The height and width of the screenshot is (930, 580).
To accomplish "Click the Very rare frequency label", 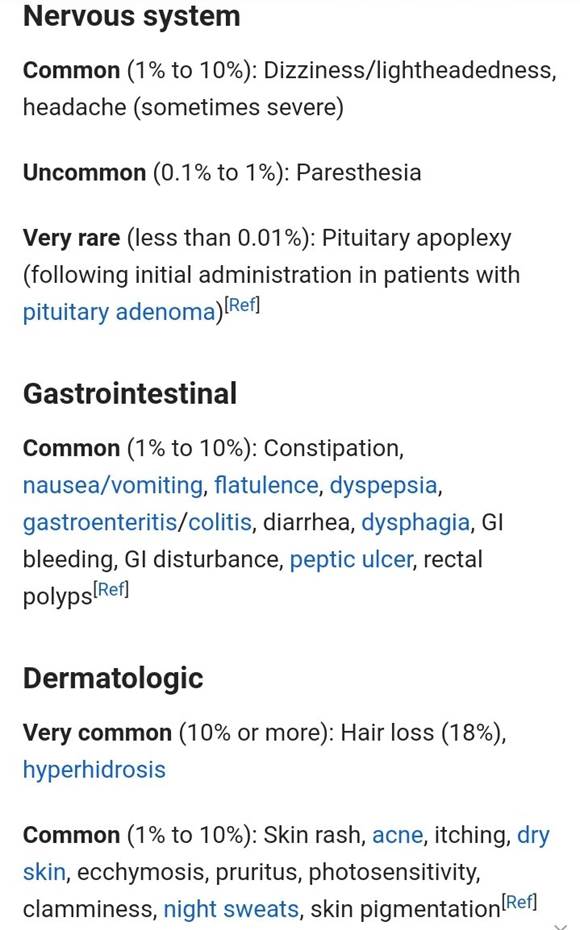I will [71, 238].
